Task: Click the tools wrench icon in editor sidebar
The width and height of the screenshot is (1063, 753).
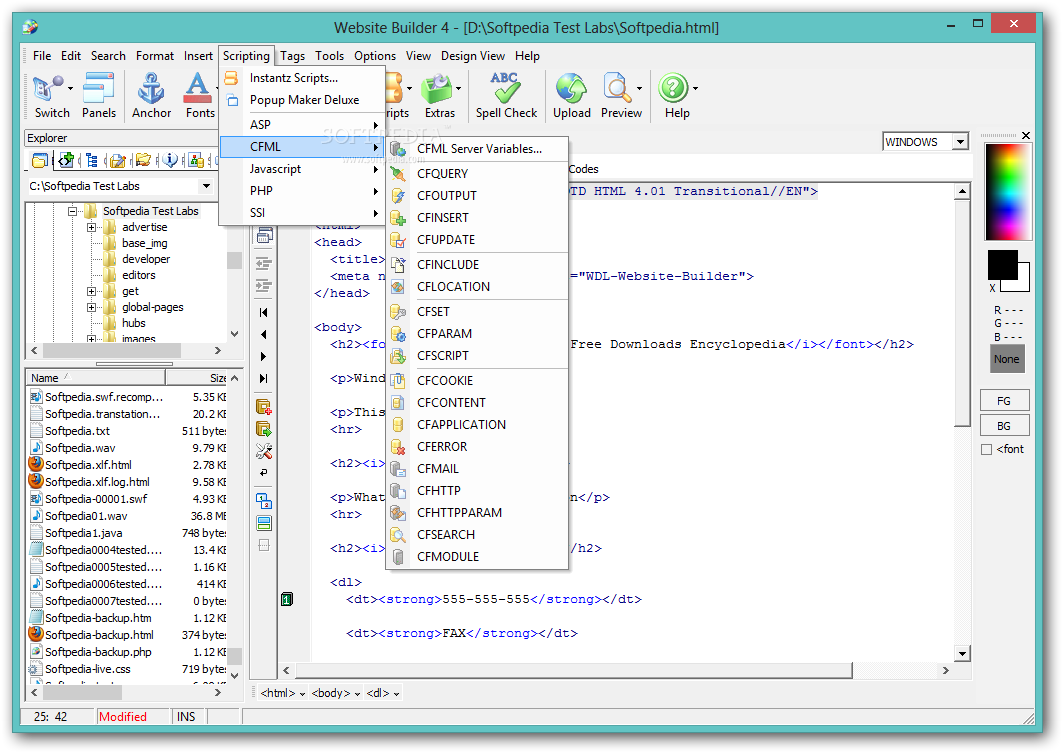Action: [x=264, y=451]
